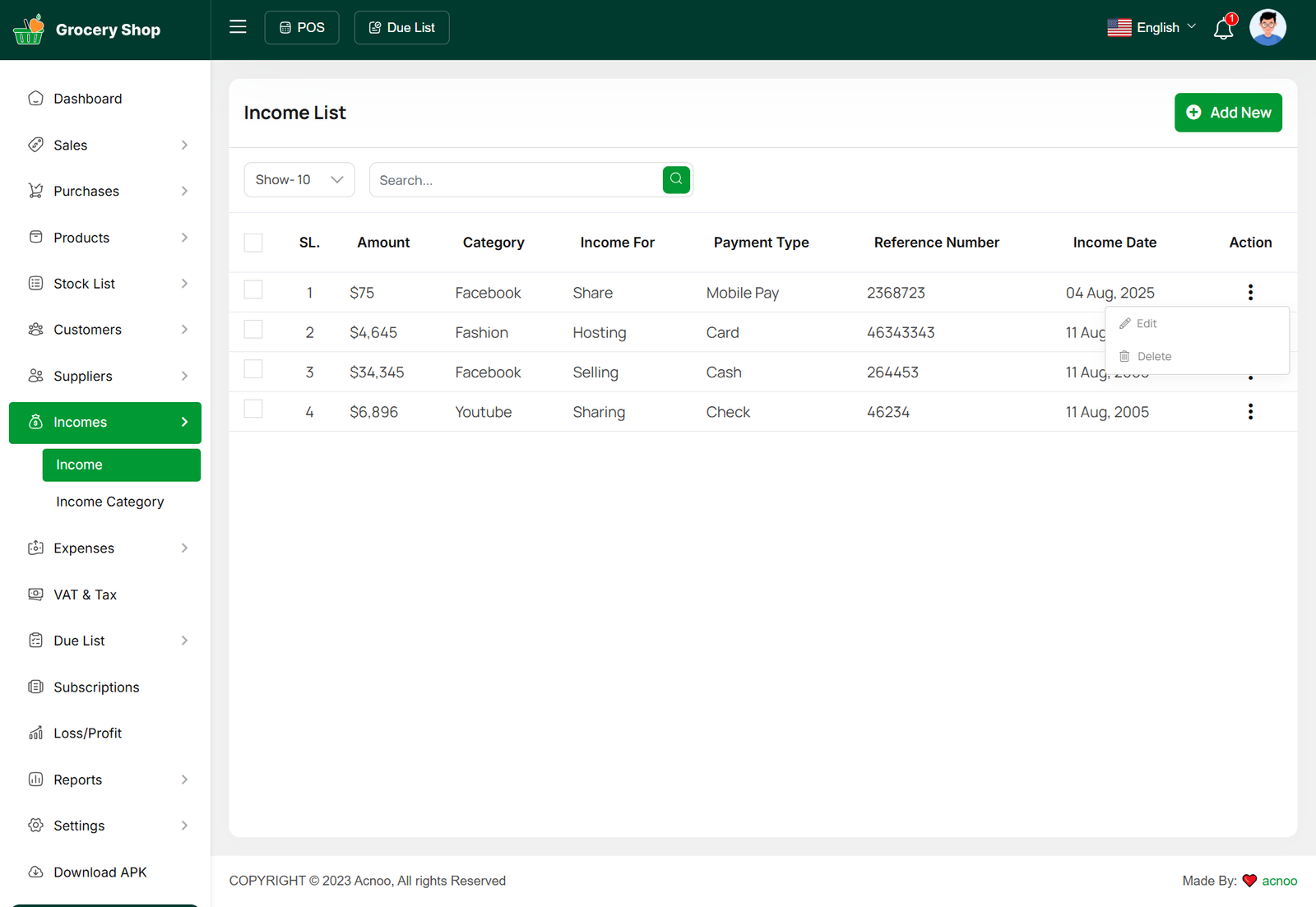This screenshot has height=907, width=1316.
Task: Toggle the select-all checkbox in table header
Action: click(253, 243)
